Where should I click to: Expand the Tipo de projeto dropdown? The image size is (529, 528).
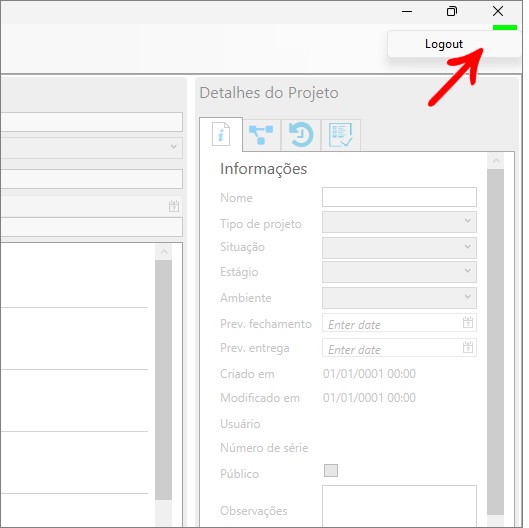click(x=399, y=222)
